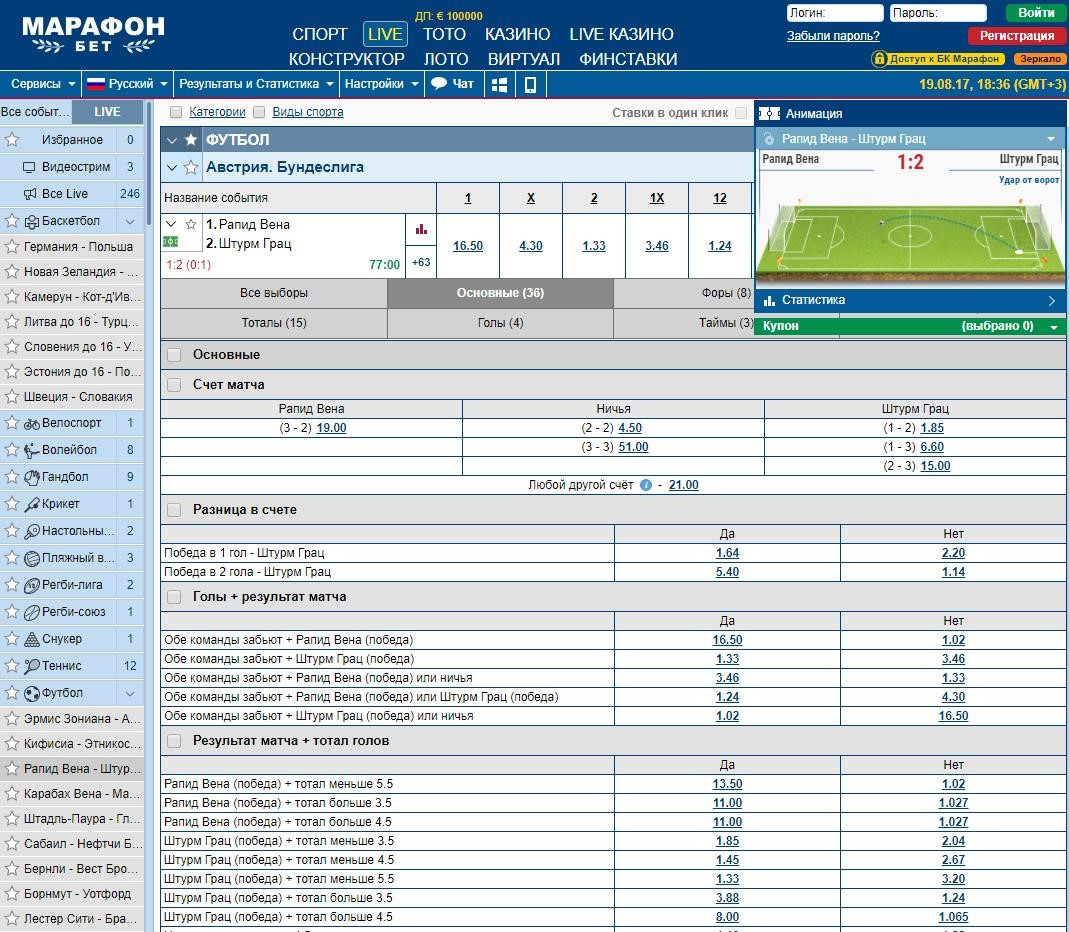The image size is (1069, 932).
Task: Click the Волейбол sport icon
Action: coord(32,450)
